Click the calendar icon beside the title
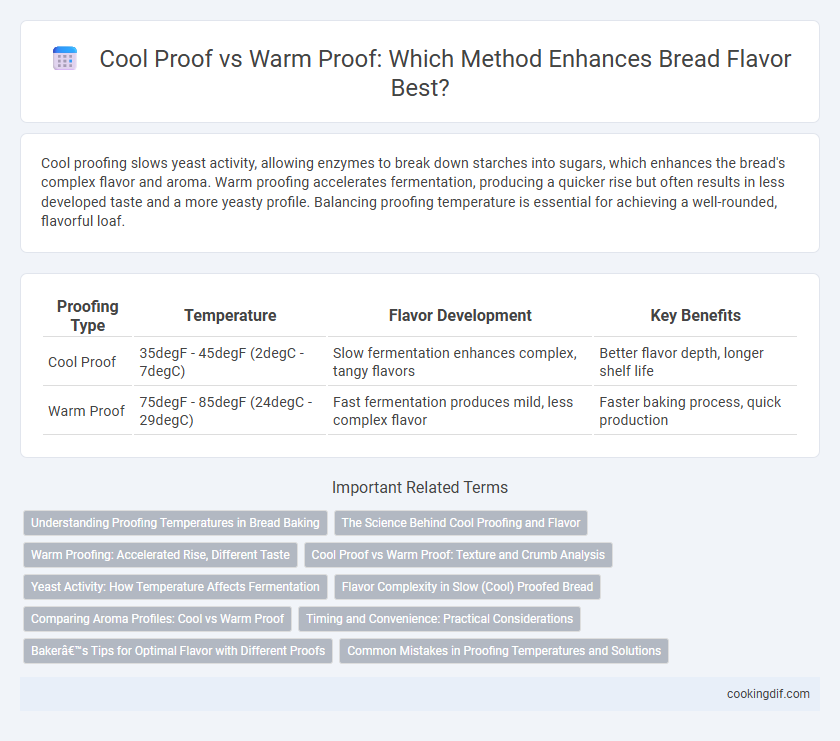840x741 pixels. tap(65, 58)
